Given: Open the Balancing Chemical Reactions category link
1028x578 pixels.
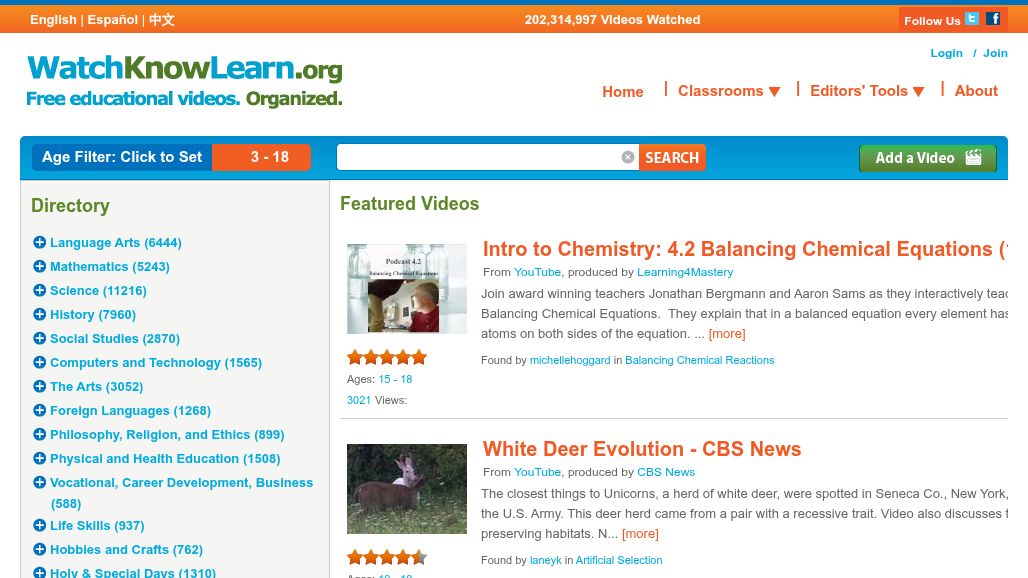Looking at the screenshot, I should coord(700,360).
